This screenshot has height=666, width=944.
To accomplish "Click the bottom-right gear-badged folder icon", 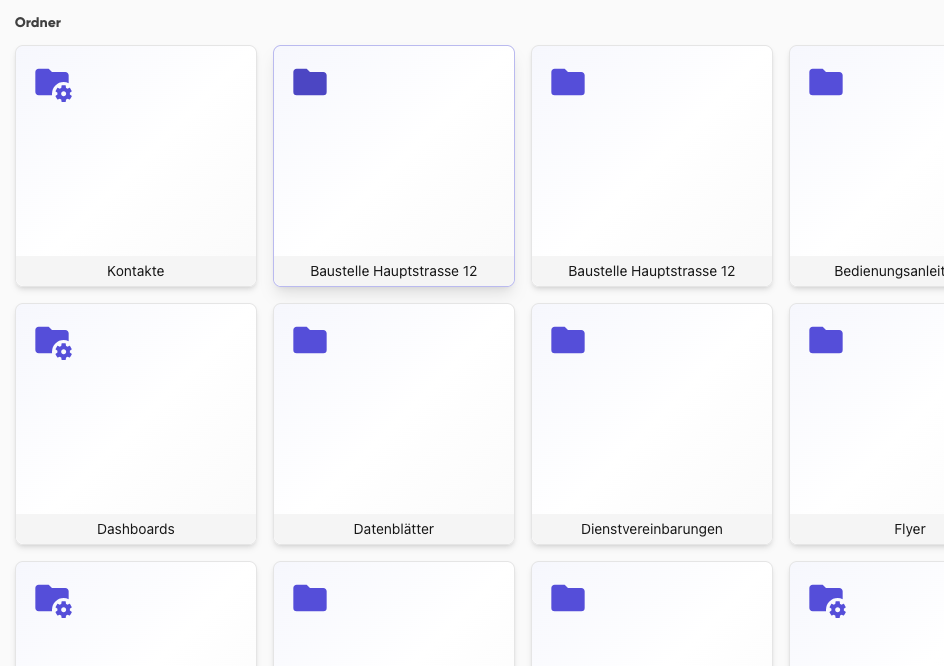I will [x=826, y=601].
